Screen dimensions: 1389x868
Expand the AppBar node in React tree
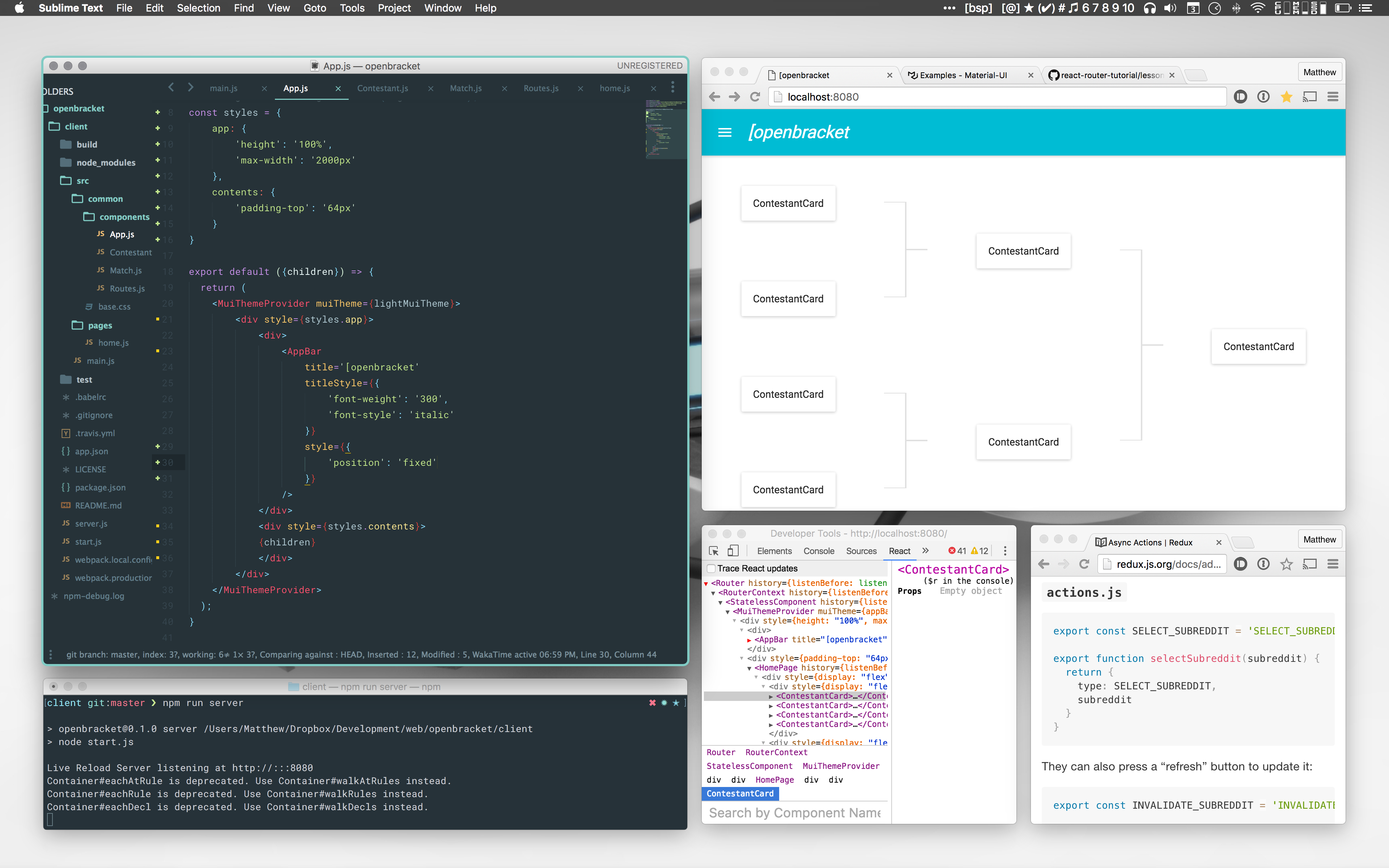(x=749, y=639)
